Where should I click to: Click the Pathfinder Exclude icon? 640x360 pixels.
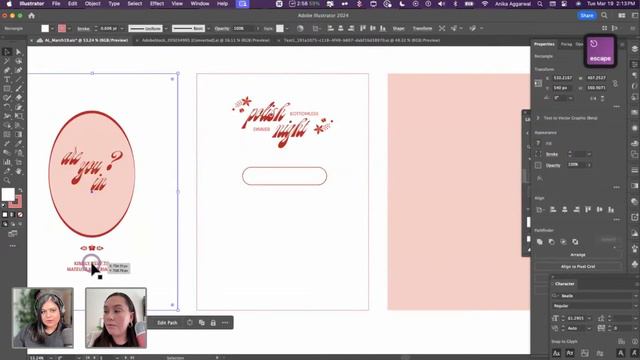pyautogui.click(x=575, y=242)
